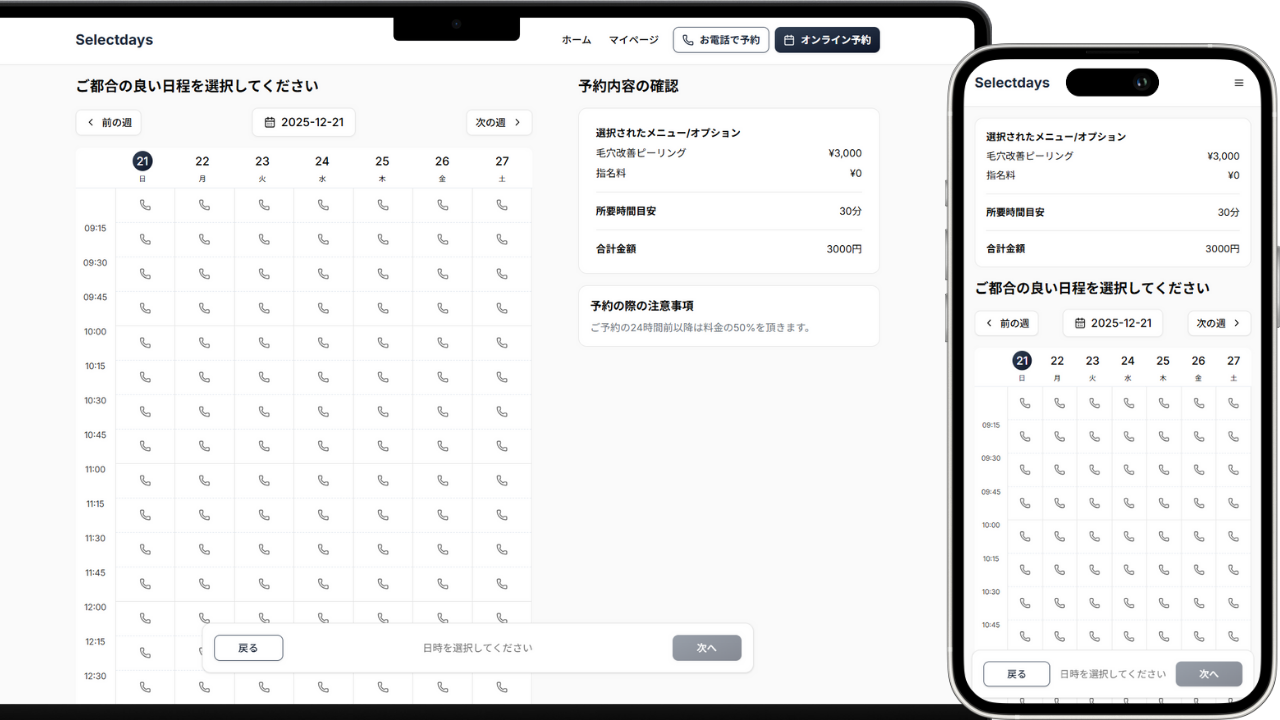Screen dimensions: 1280x720
Task: Click the オンライン予約 button
Action: coord(827,40)
